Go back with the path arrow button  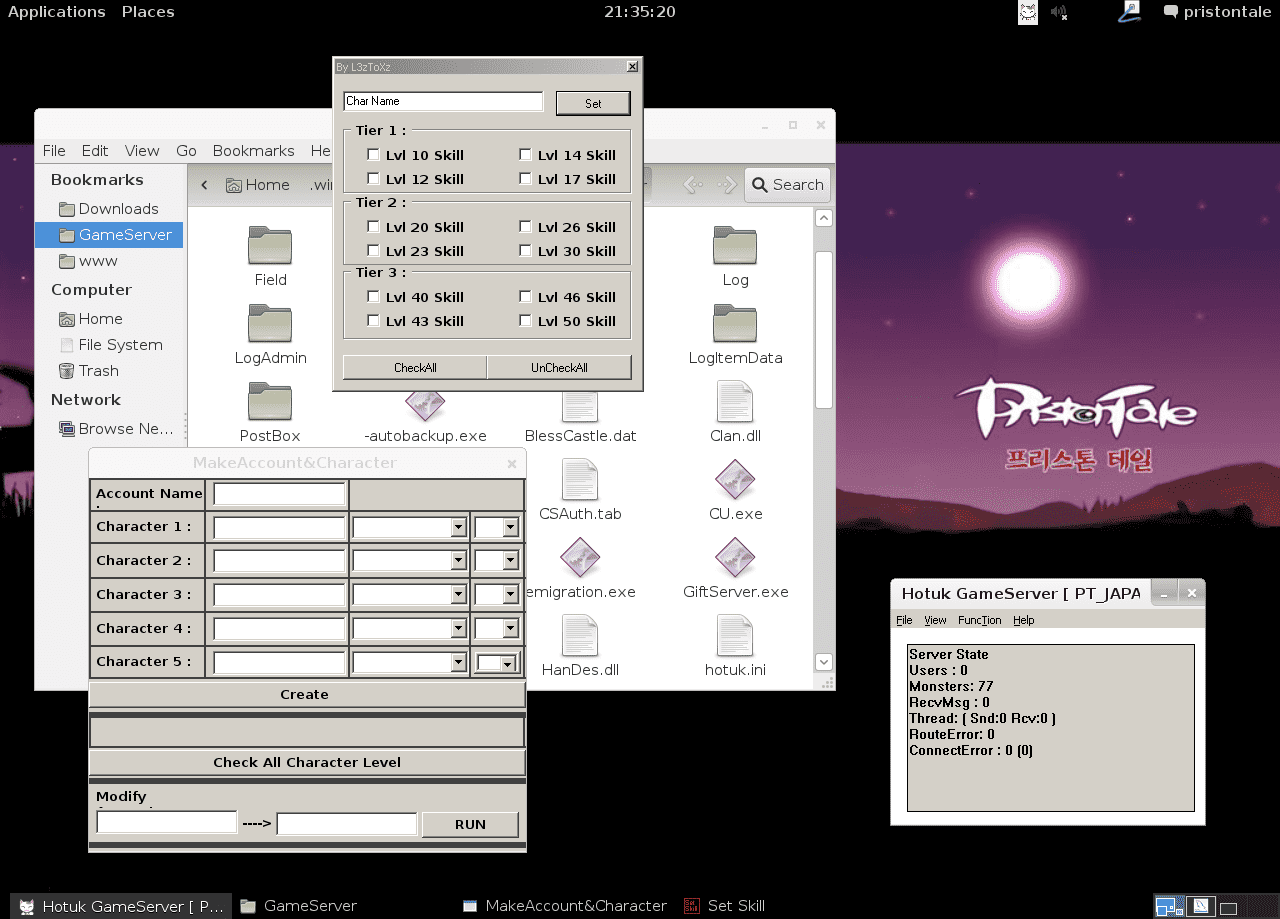(204, 185)
